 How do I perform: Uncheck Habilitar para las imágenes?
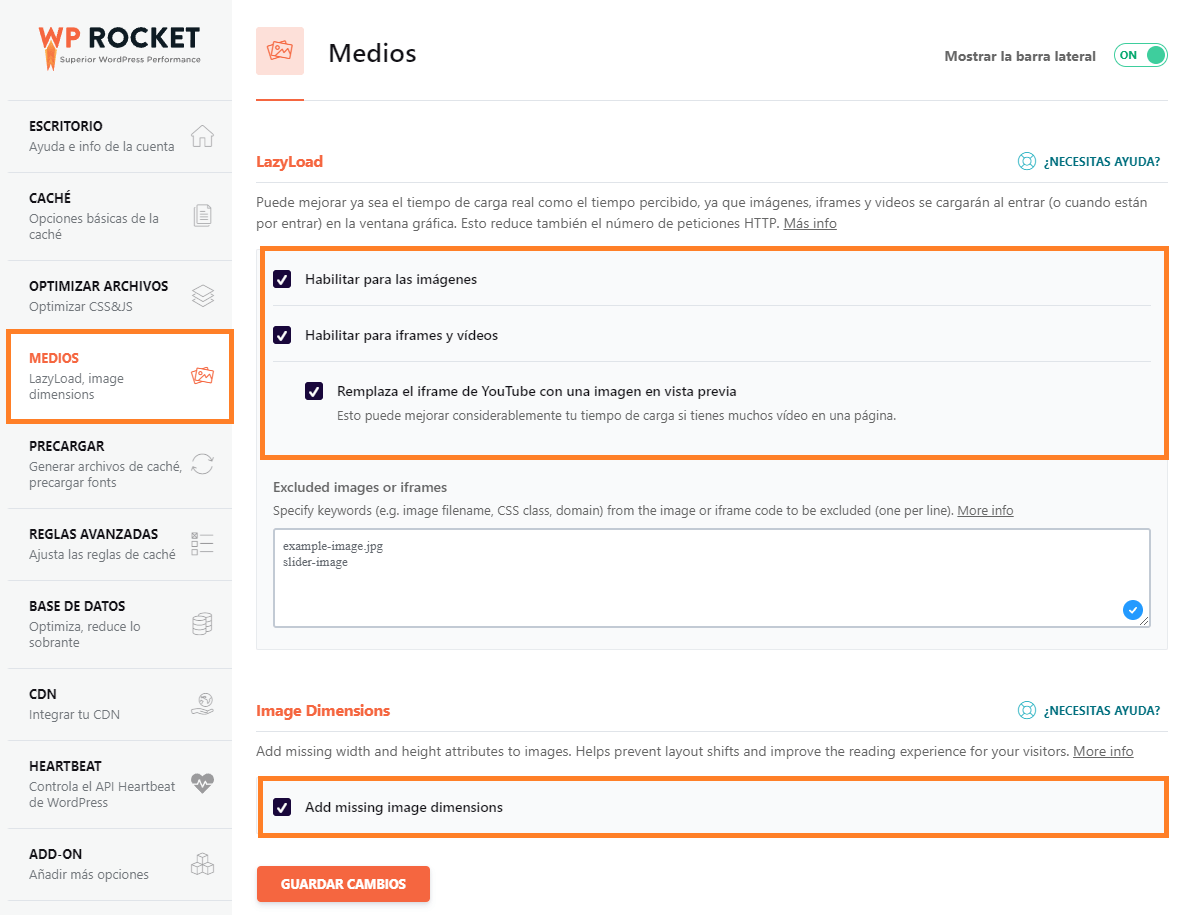tap(282, 279)
